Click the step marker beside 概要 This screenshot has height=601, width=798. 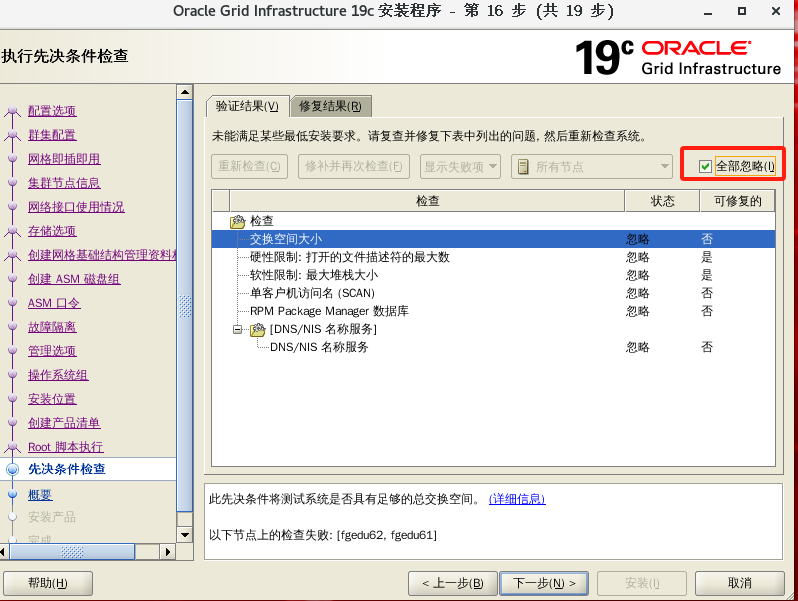[13, 494]
